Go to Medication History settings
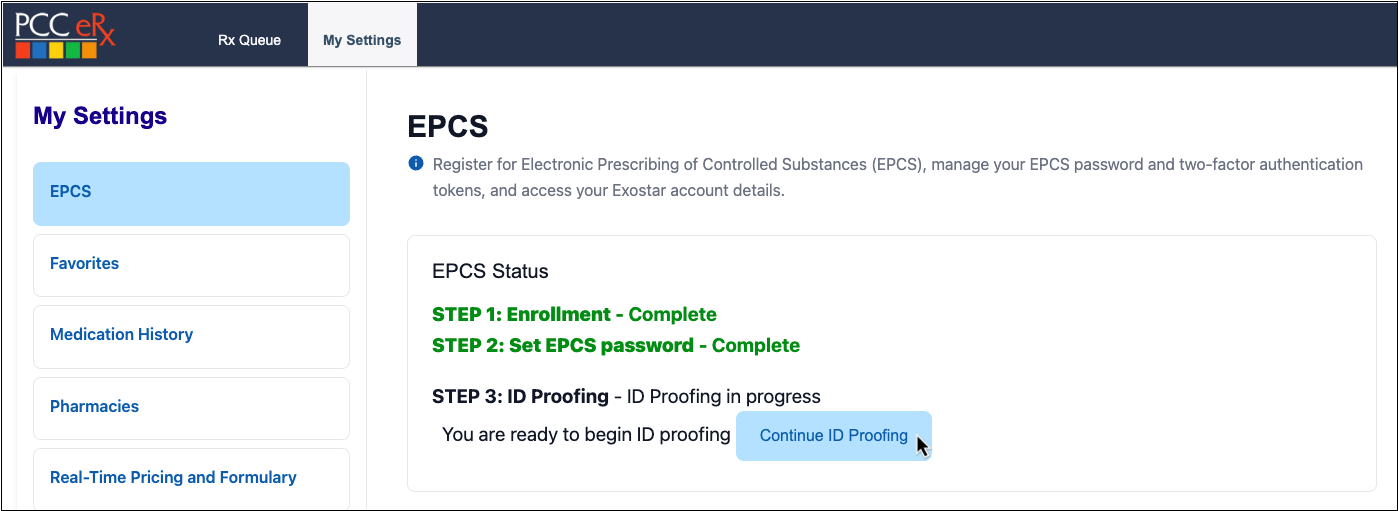Image resolution: width=1398 pixels, height=511 pixels. coord(191,335)
